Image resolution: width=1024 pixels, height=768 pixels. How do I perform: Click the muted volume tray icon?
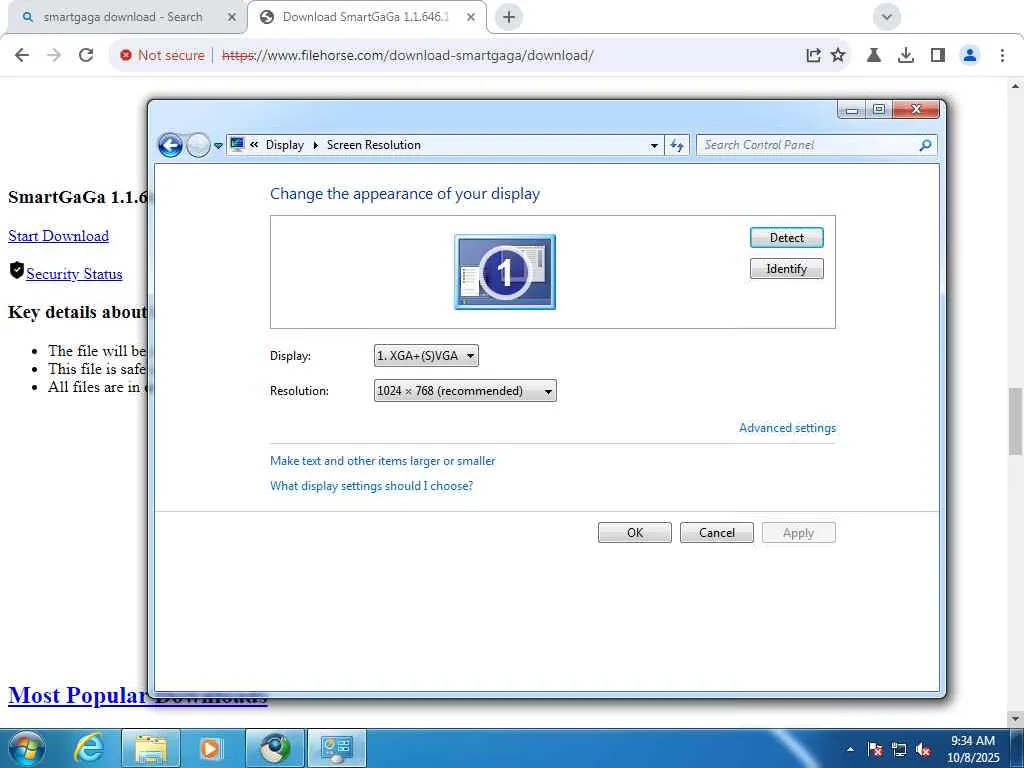pyautogui.click(x=923, y=750)
